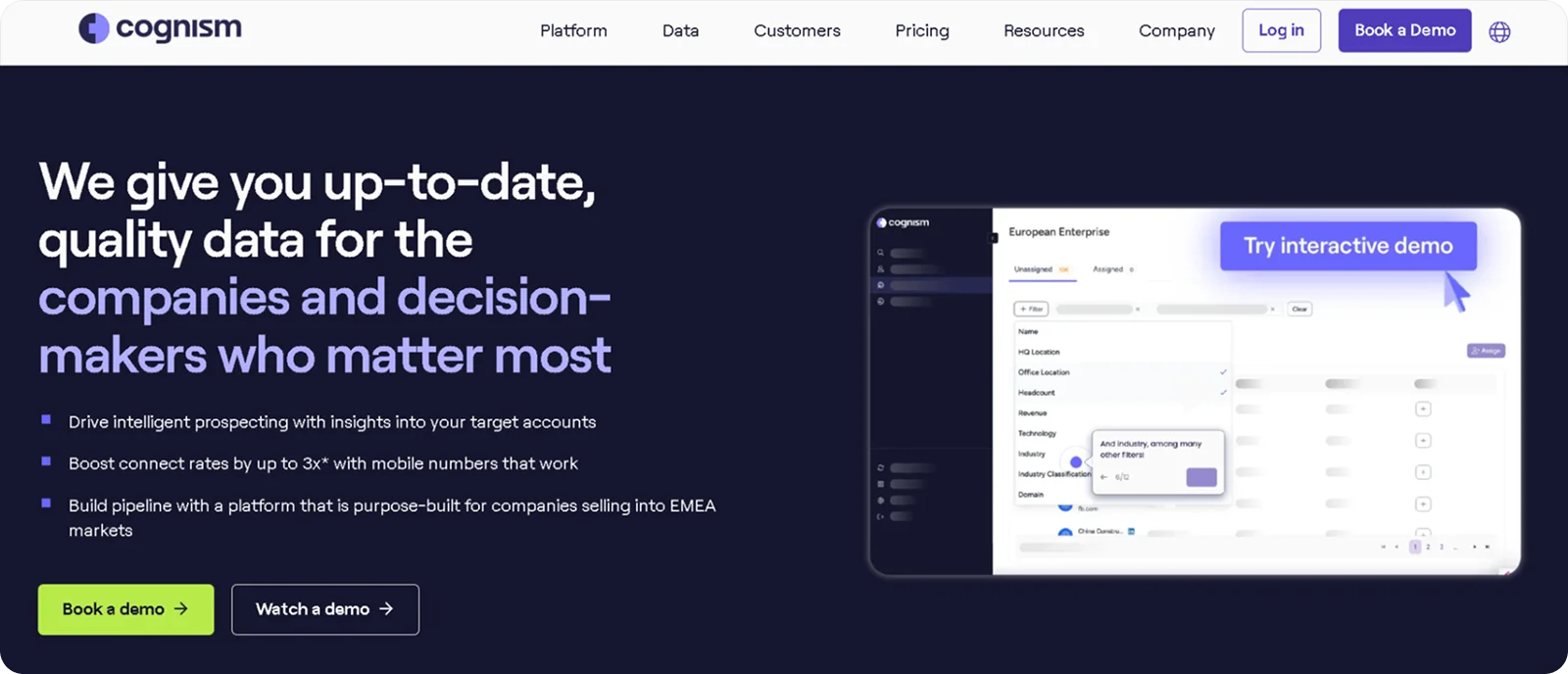Viewport: 1568px width, 674px height.
Task: Click the grid icon in the lower demo sidebar
Action: coord(880,484)
